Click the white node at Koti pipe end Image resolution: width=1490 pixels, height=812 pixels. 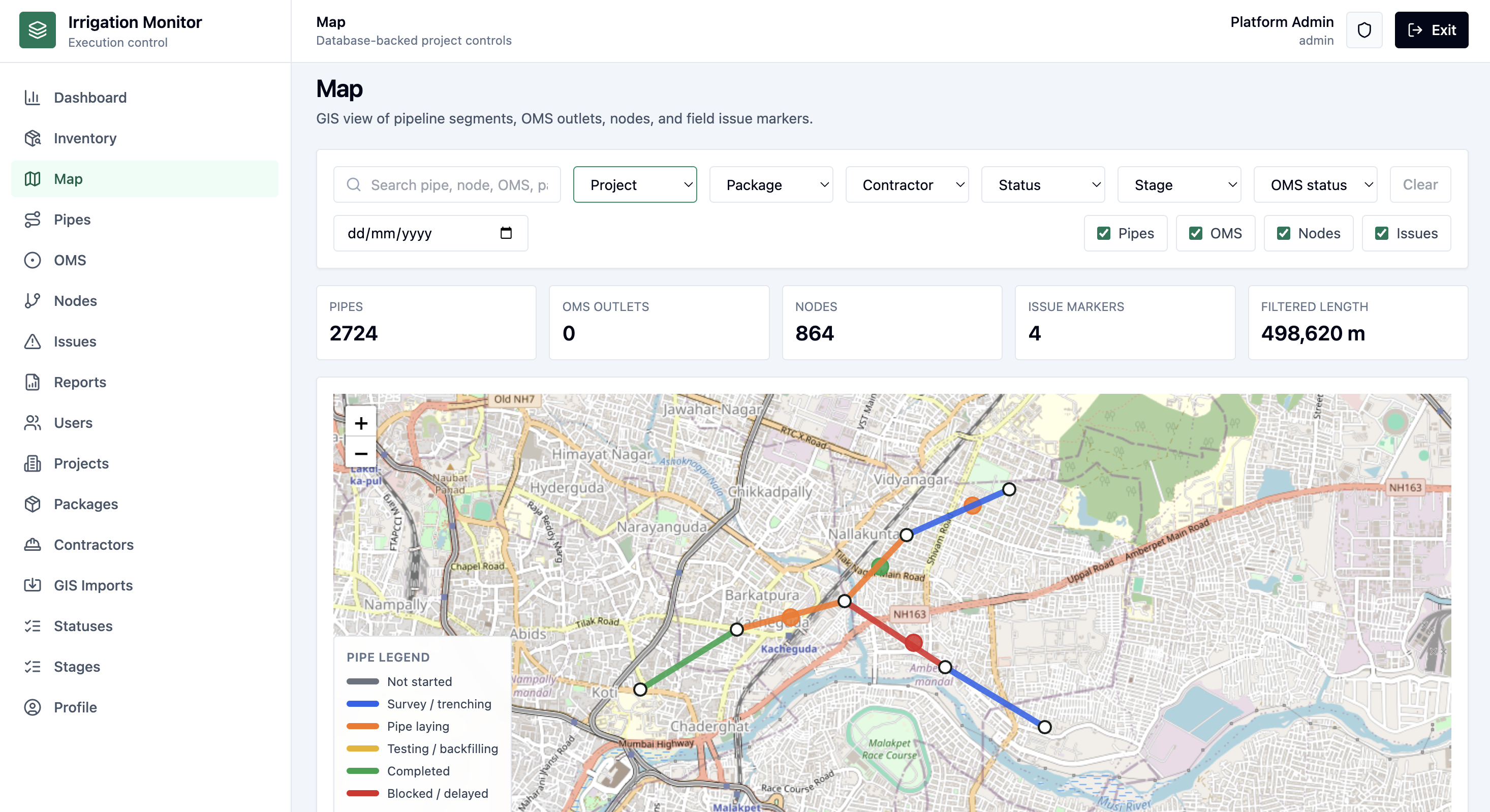(x=640, y=689)
